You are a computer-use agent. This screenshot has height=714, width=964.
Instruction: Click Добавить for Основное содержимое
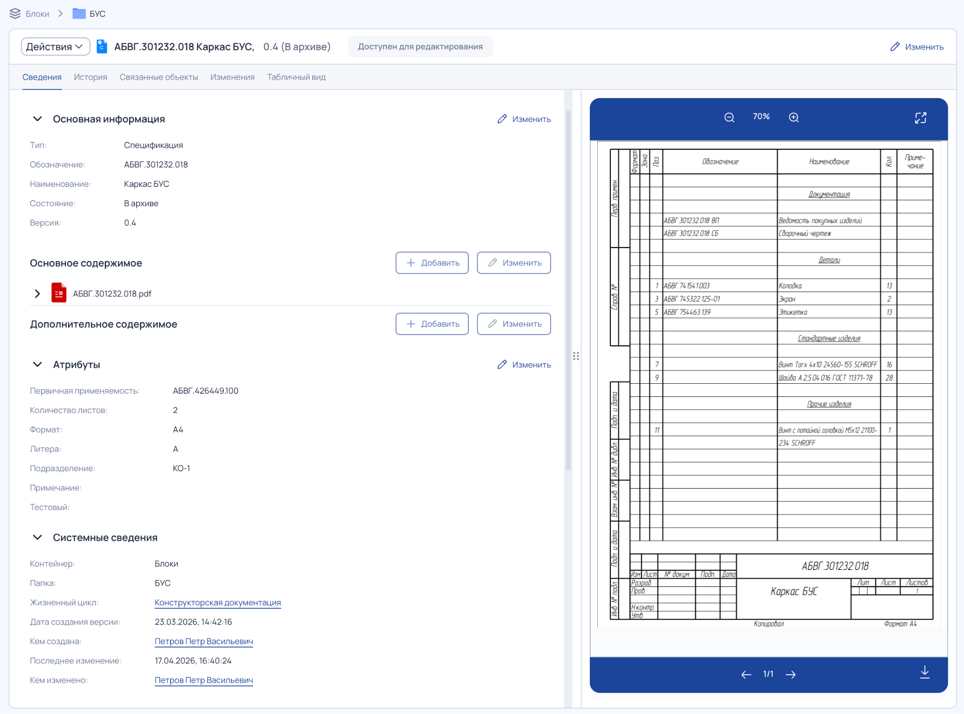[432, 263]
